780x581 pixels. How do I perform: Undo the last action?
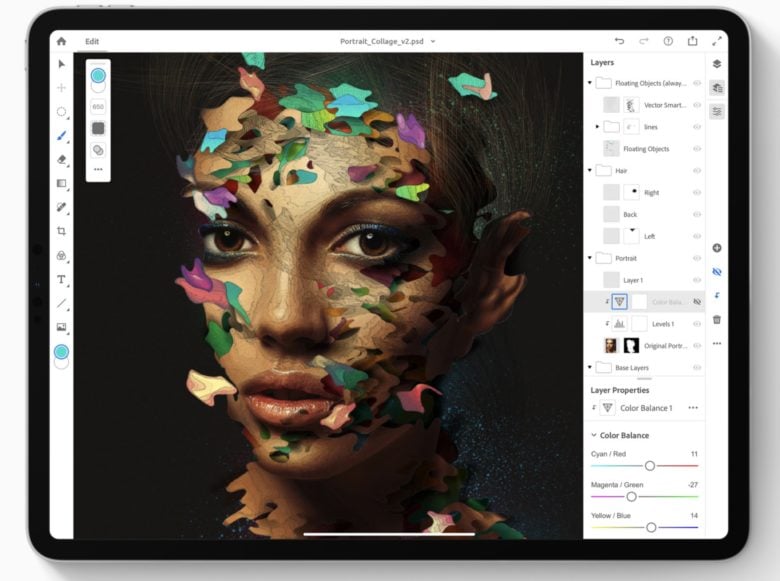pyautogui.click(x=619, y=41)
